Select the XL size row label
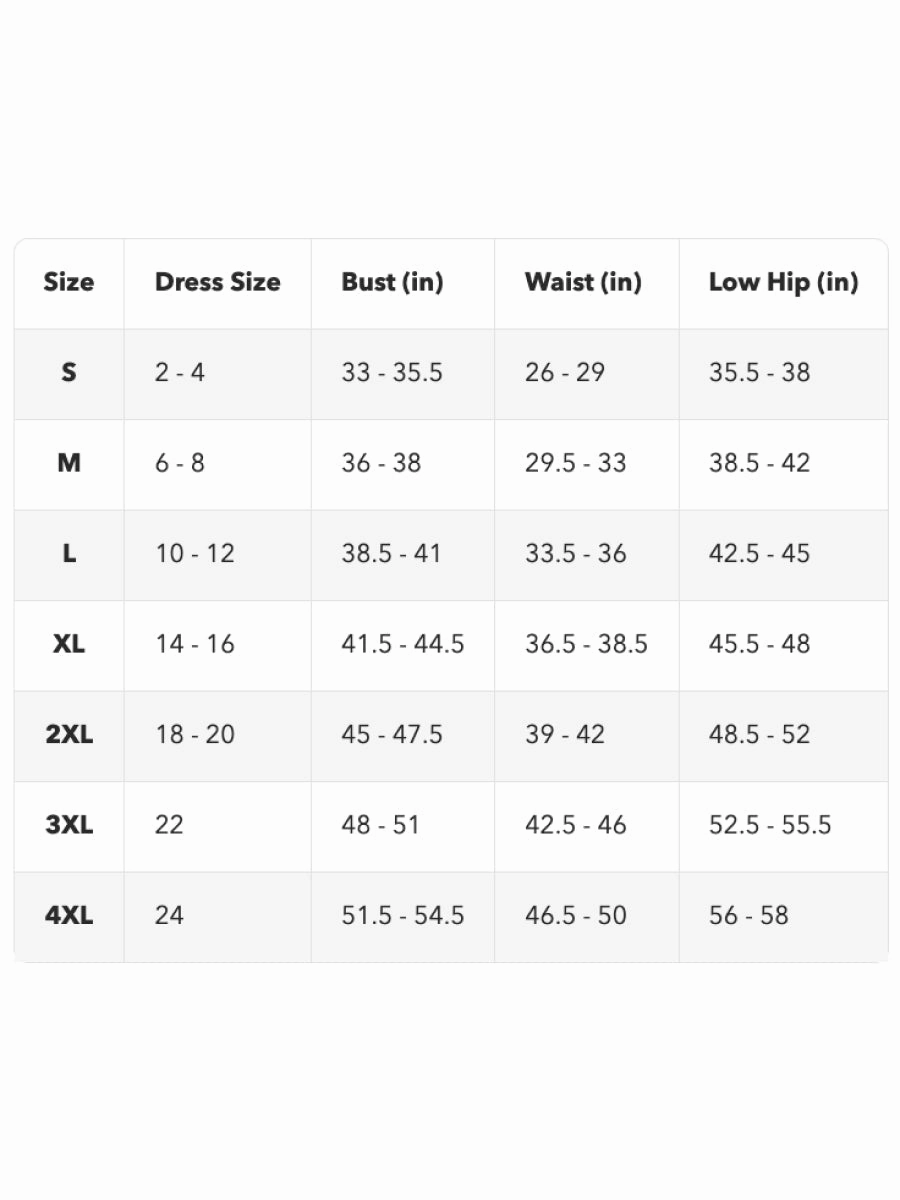This screenshot has height=1200, width=900. coord(69,644)
